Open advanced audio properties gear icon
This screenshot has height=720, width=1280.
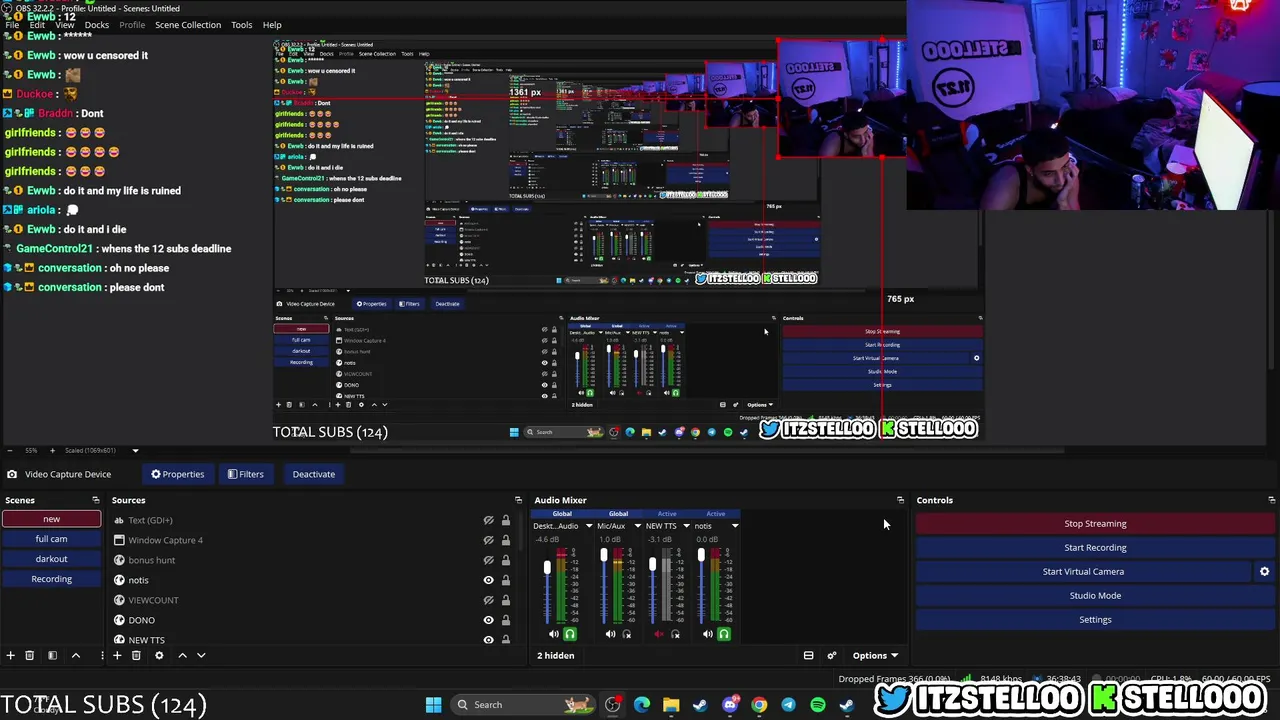tap(831, 655)
